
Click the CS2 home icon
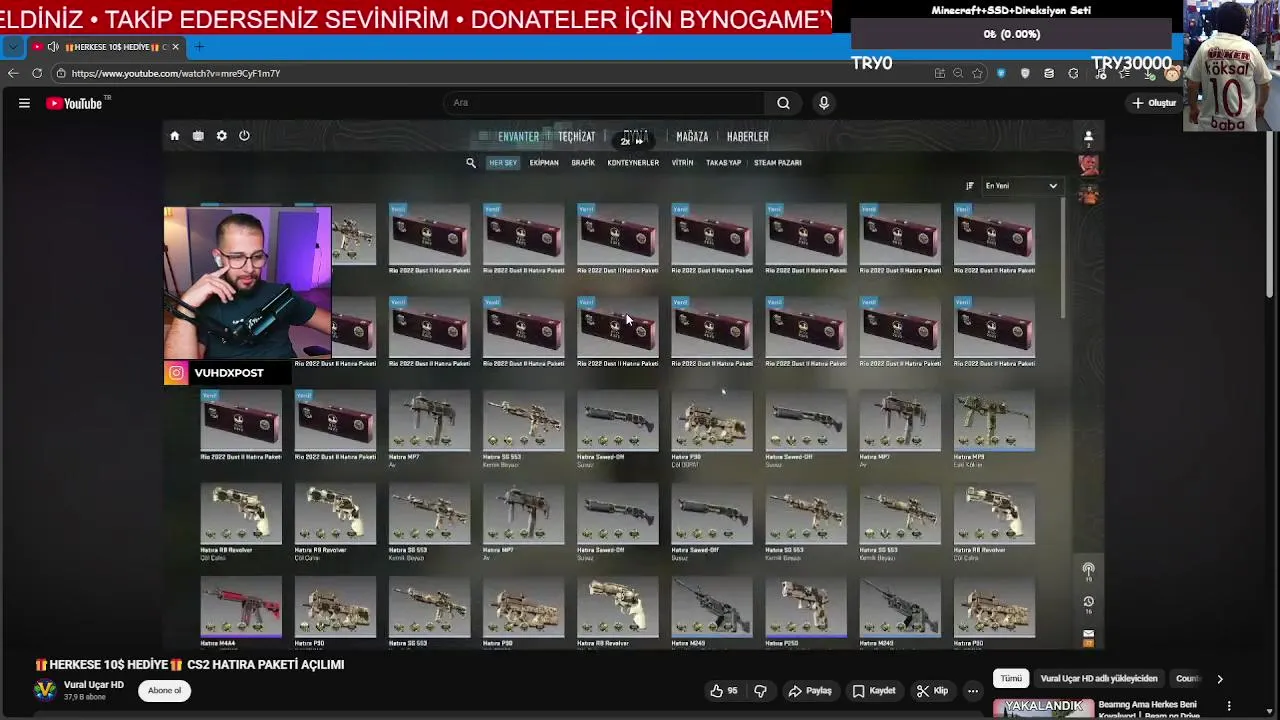[x=174, y=136]
